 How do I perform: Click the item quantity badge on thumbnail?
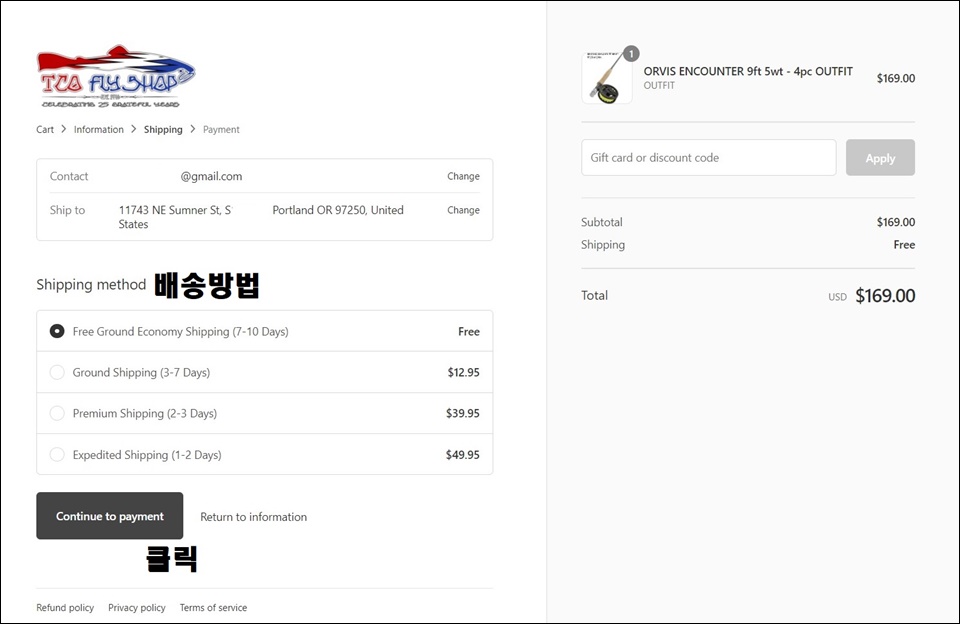pyautogui.click(x=631, y=54)
